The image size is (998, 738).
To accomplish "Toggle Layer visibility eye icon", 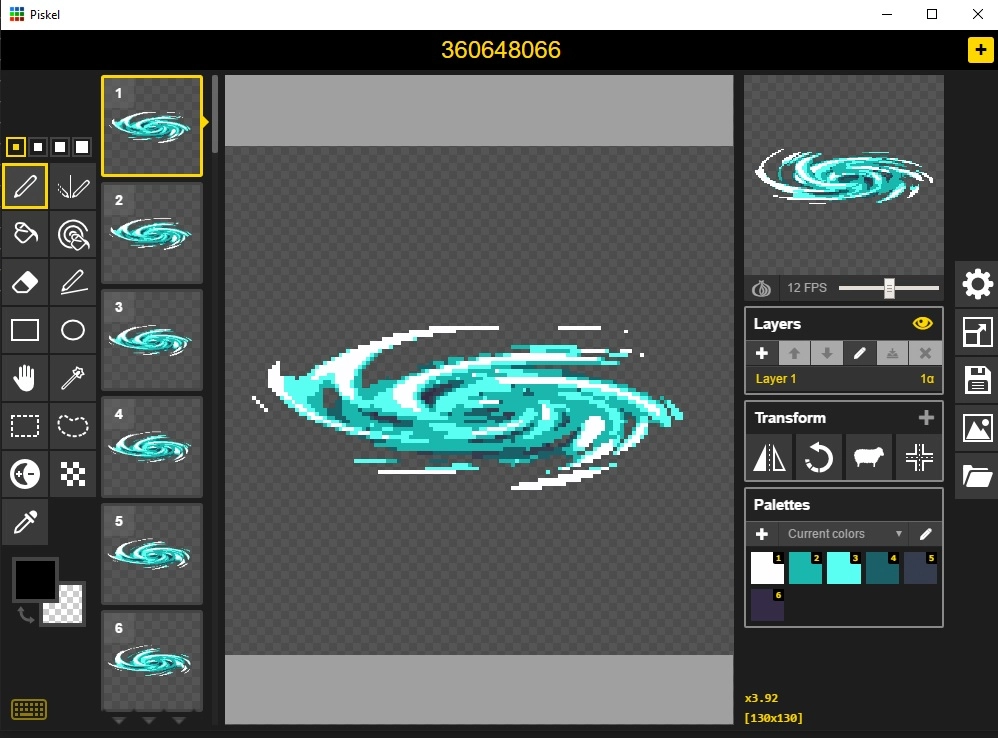I will point(922,323).
